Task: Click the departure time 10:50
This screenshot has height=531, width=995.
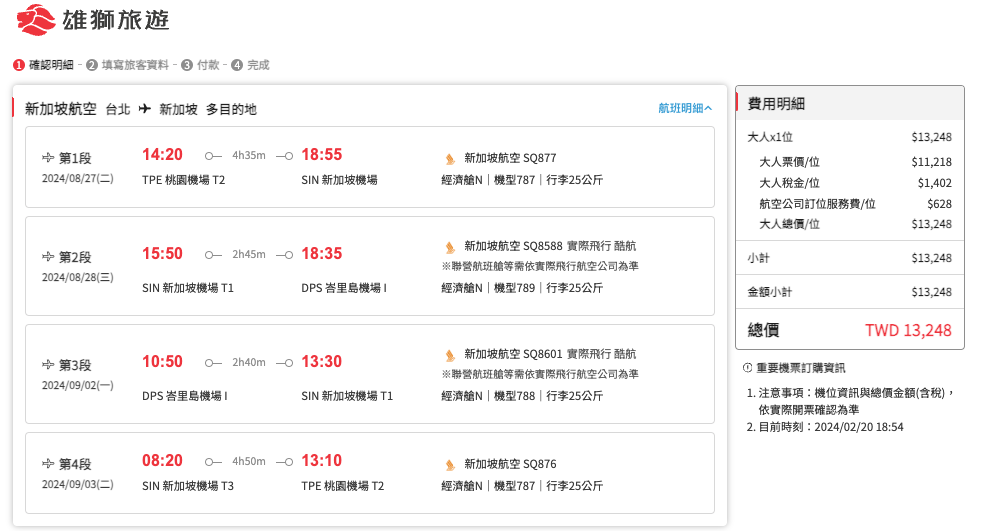Action: (162, 361)
